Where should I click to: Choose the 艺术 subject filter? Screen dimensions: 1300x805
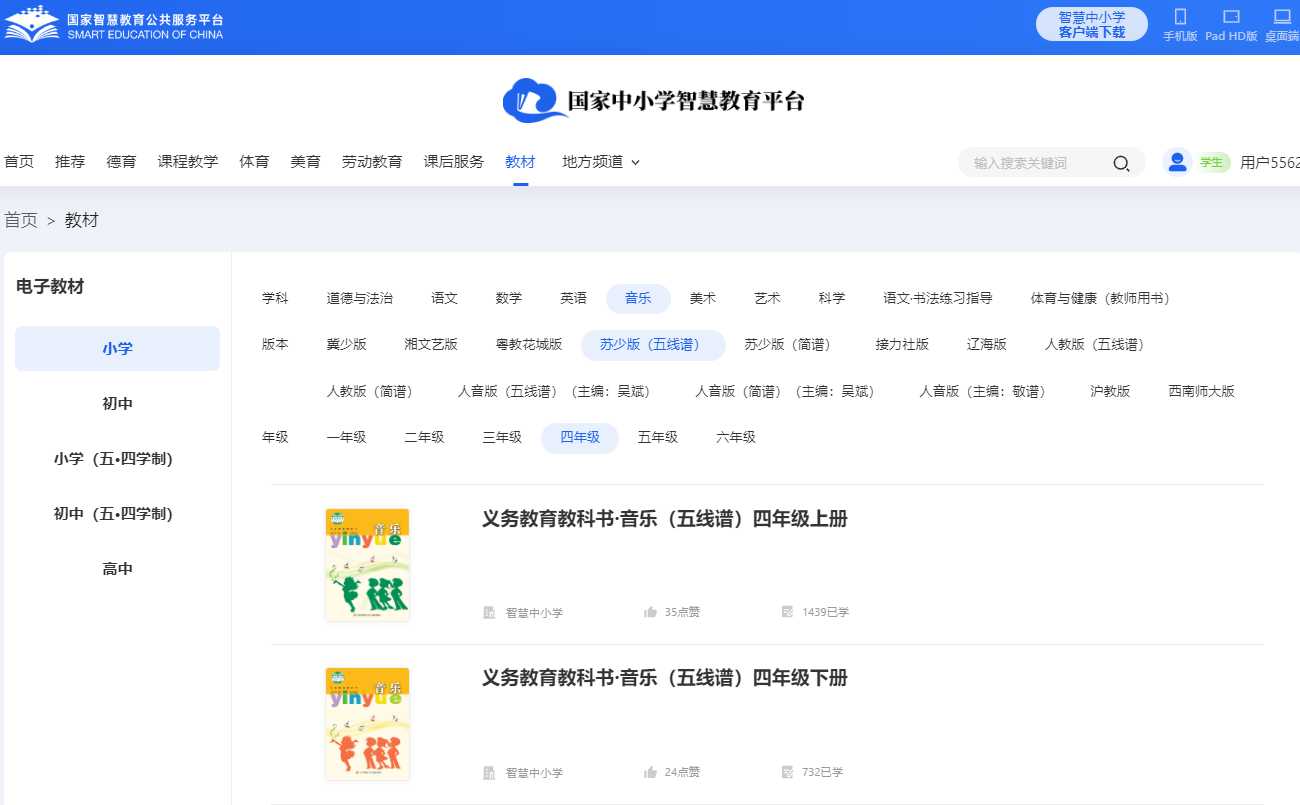click(x=768, y=298)
